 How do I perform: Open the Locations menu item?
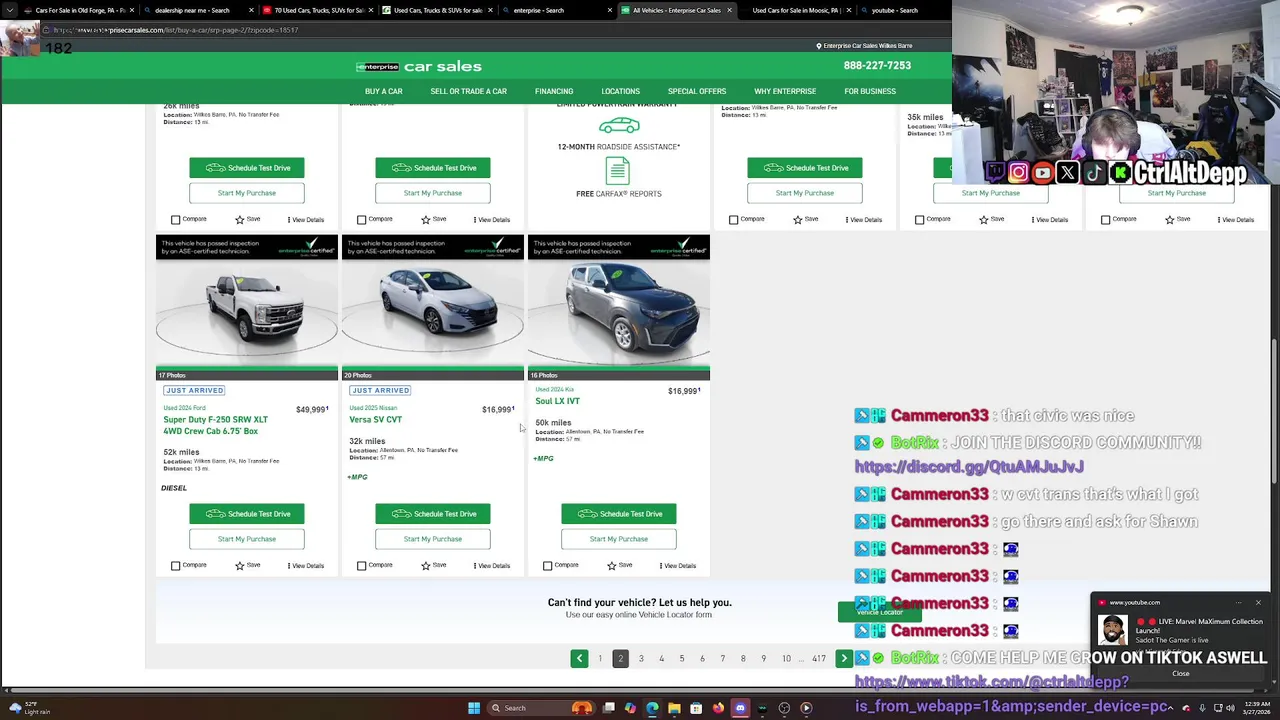(620, 91)
